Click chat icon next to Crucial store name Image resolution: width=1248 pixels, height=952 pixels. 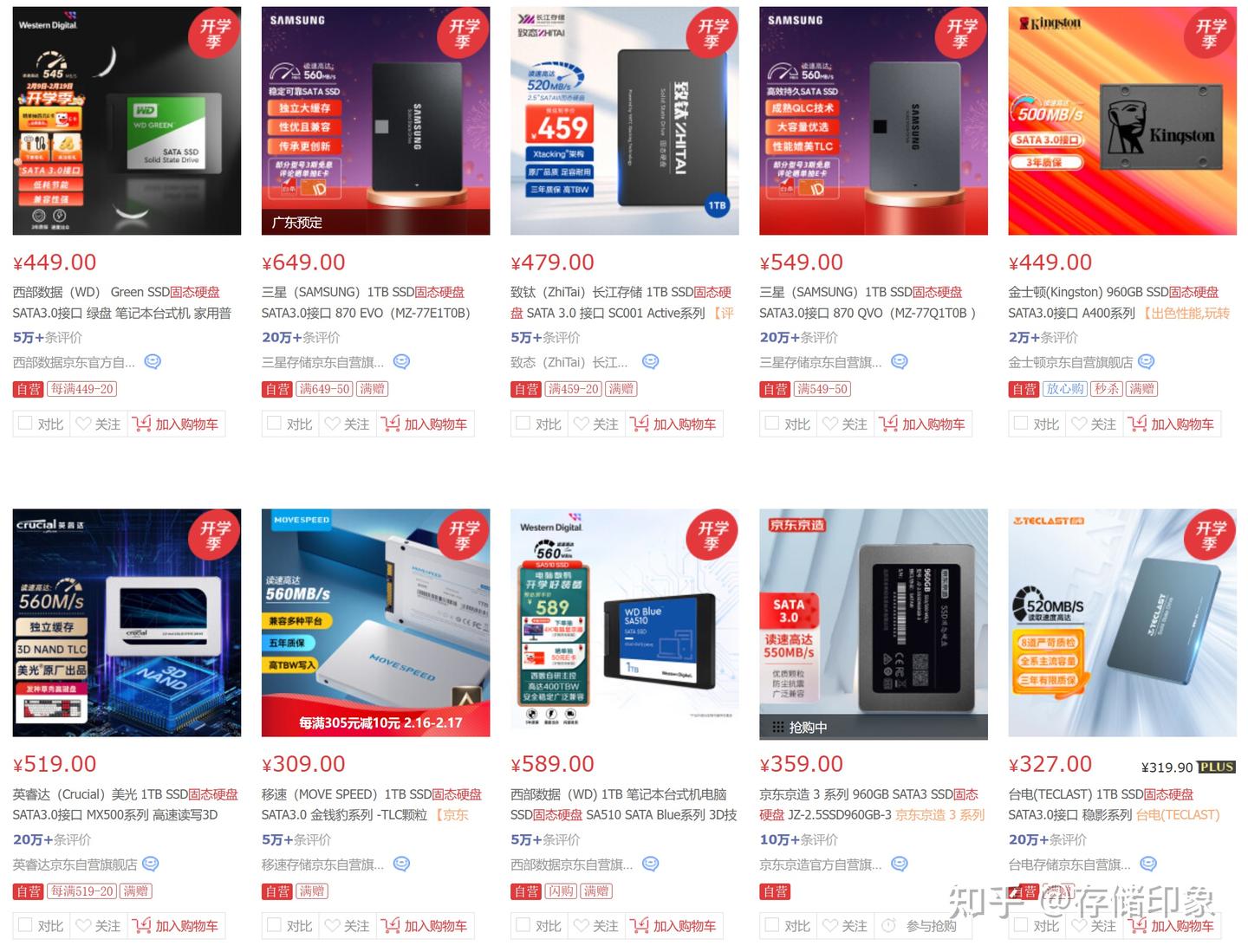point(151,864)
